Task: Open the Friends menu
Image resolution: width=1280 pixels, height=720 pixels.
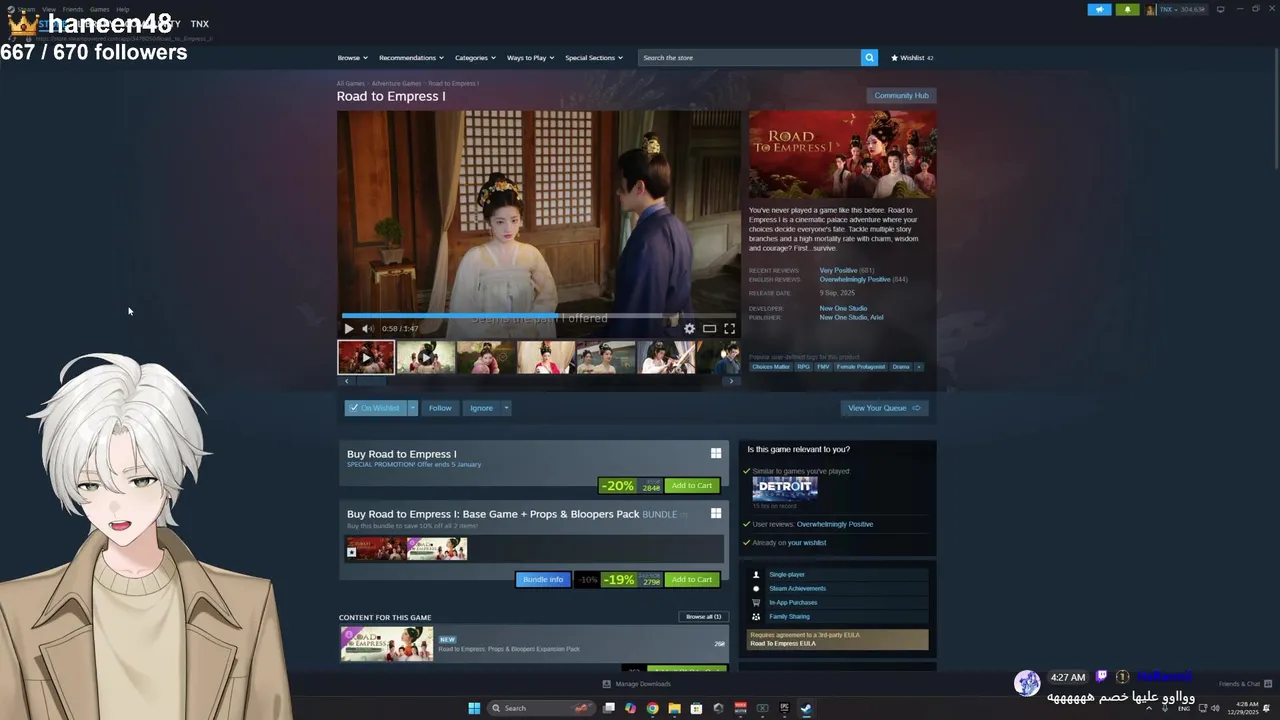Action: click(x=73, y=9)
